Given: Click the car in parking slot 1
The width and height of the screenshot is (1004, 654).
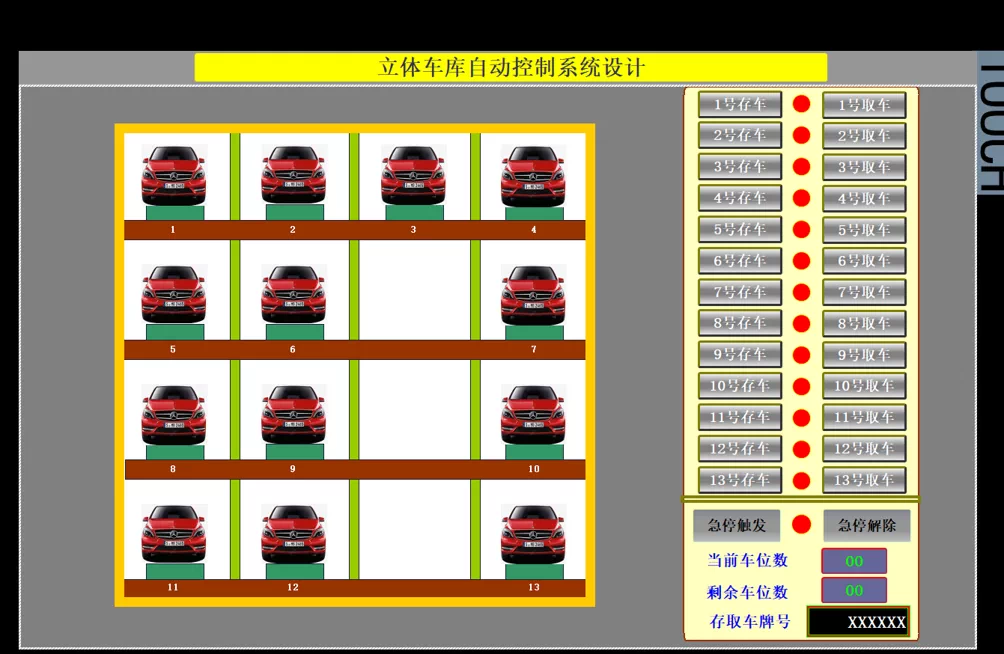Looking at the screenshot, I should [174, 174].
